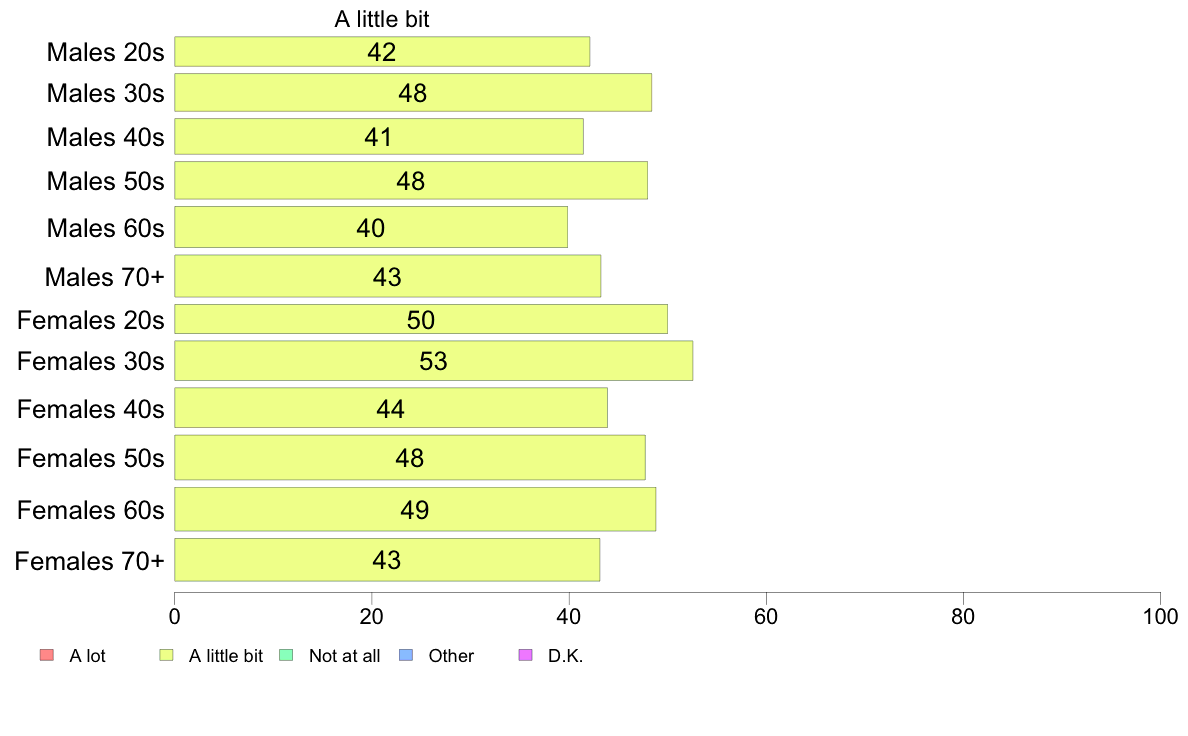Click the magenta 'D.K.' legend swatch
This screenshot has height=736, width=1188.
point(525,655)
